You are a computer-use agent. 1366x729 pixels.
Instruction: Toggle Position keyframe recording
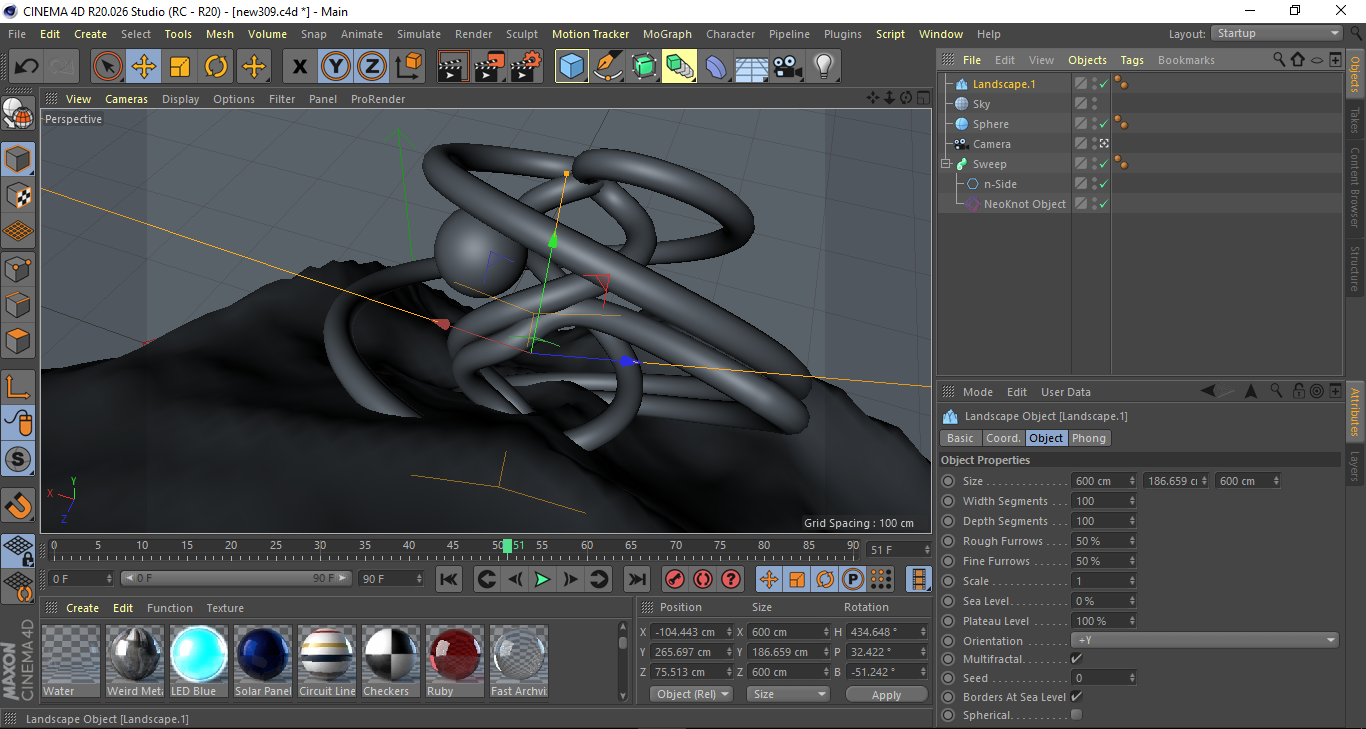[x=769, y=579]
